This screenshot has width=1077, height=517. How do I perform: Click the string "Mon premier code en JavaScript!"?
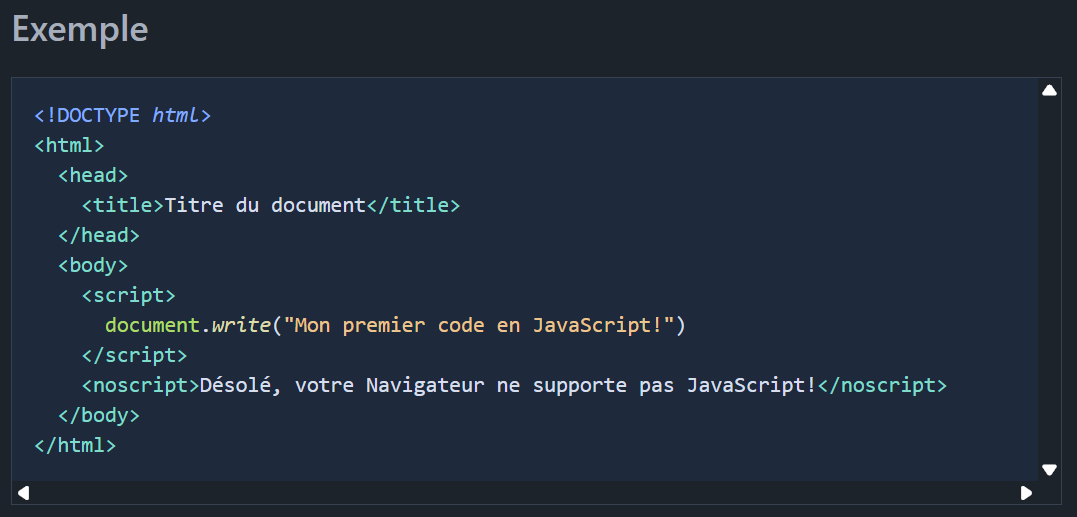(x=479, y=325)
